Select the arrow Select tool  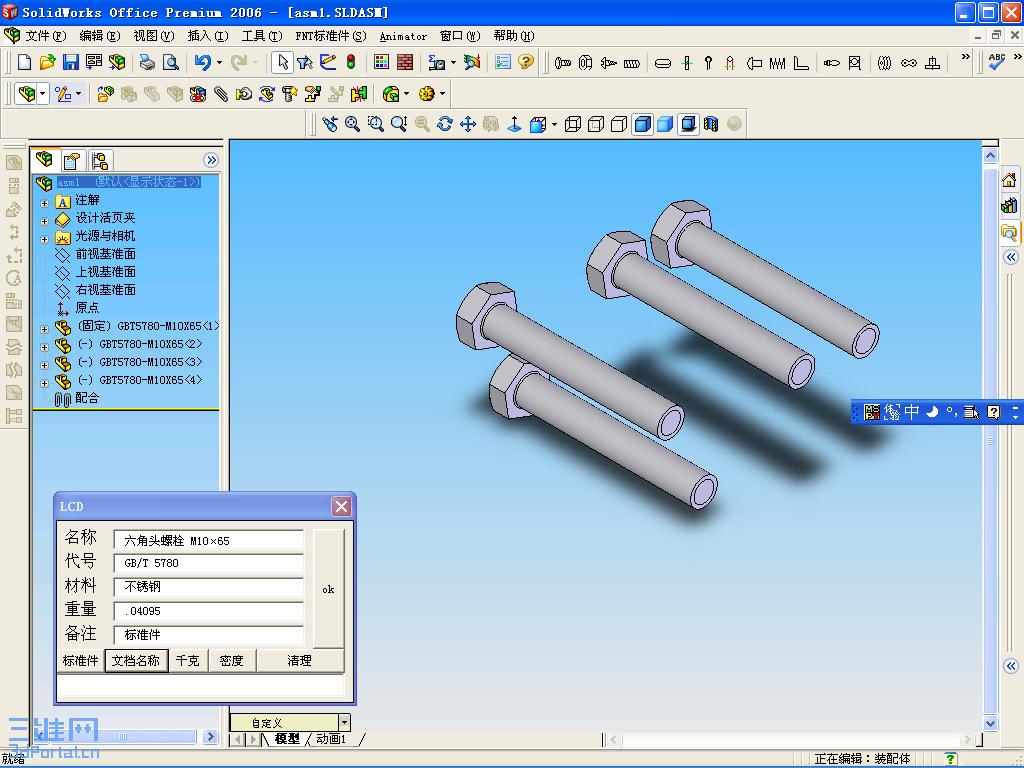pyautogui.click(x=282, y=62)
